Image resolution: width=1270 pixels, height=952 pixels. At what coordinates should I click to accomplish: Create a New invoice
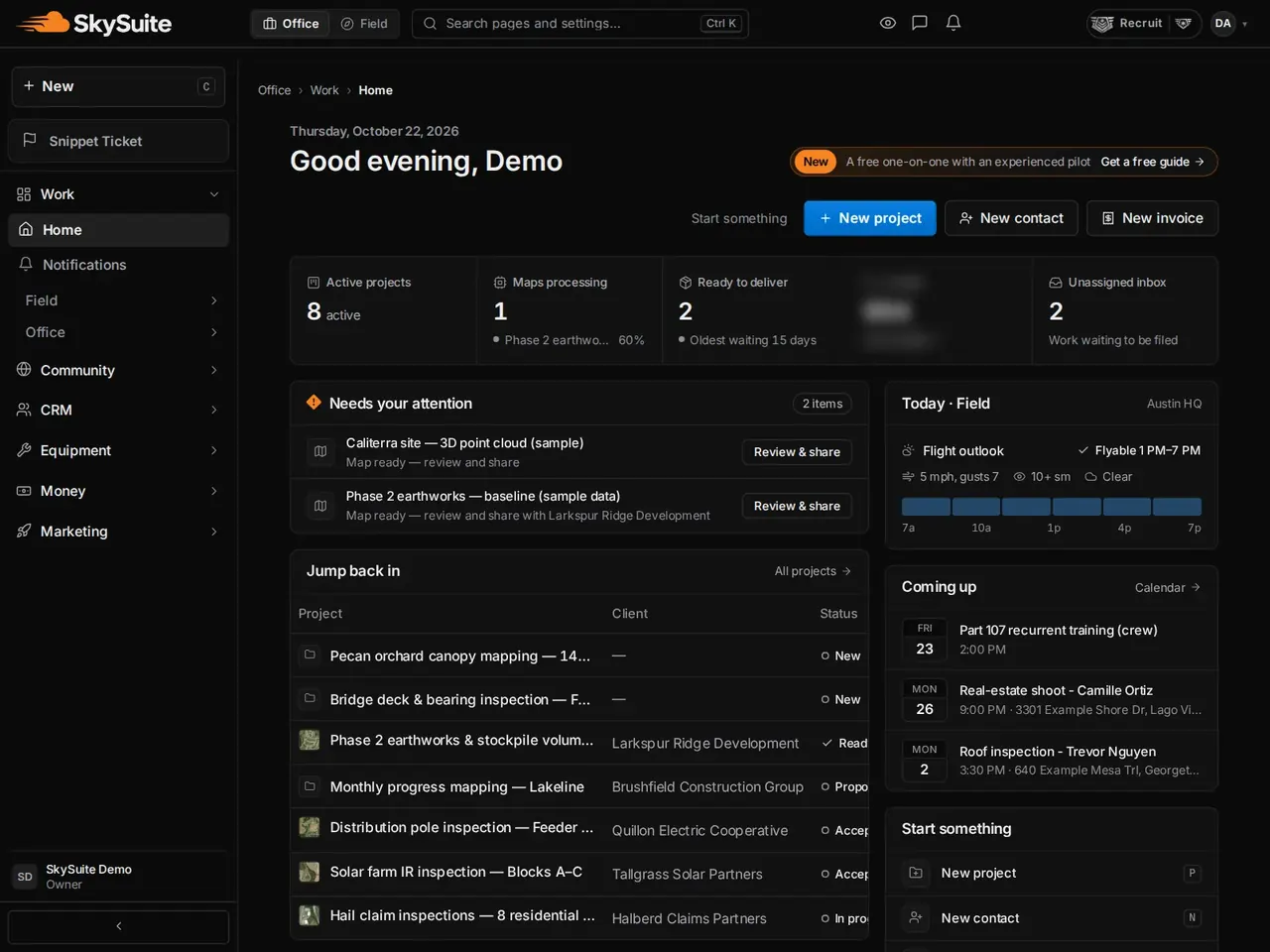(x=1152, y=218)
